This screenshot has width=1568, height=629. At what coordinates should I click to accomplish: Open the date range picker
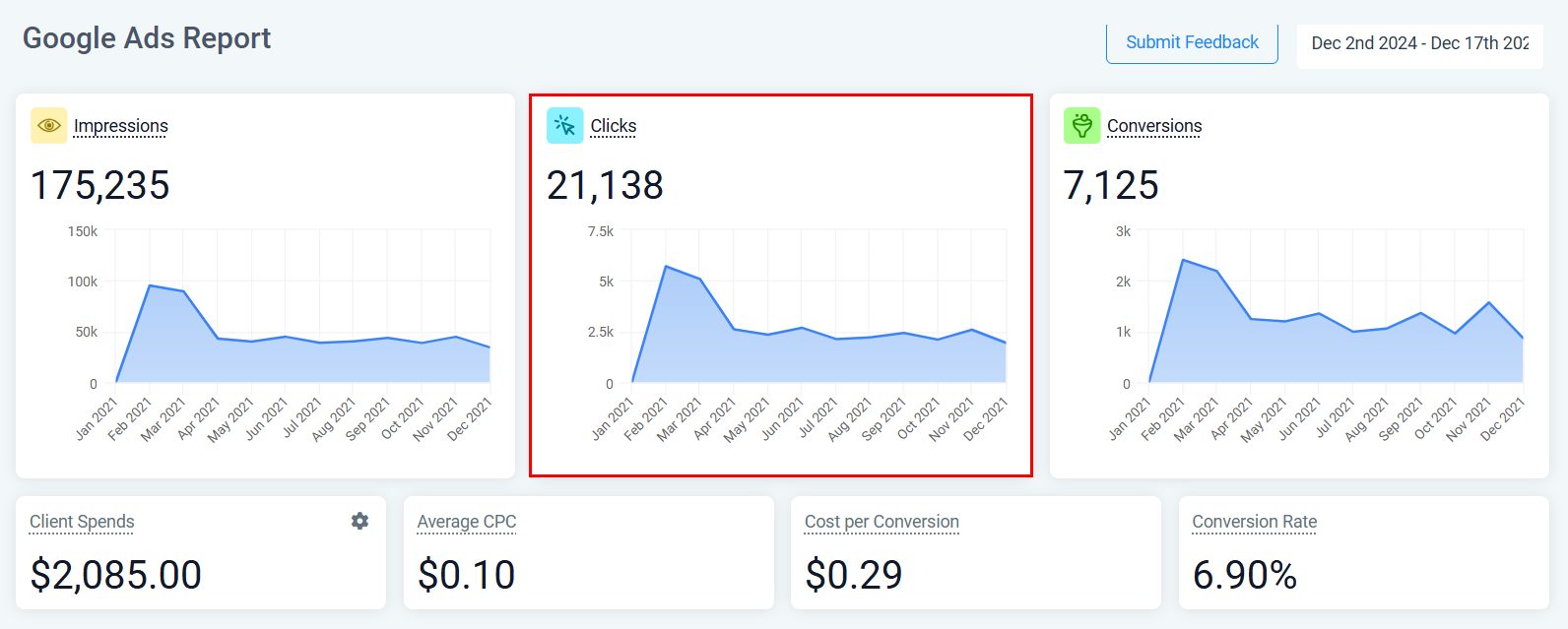click(x=1419, y=43)
